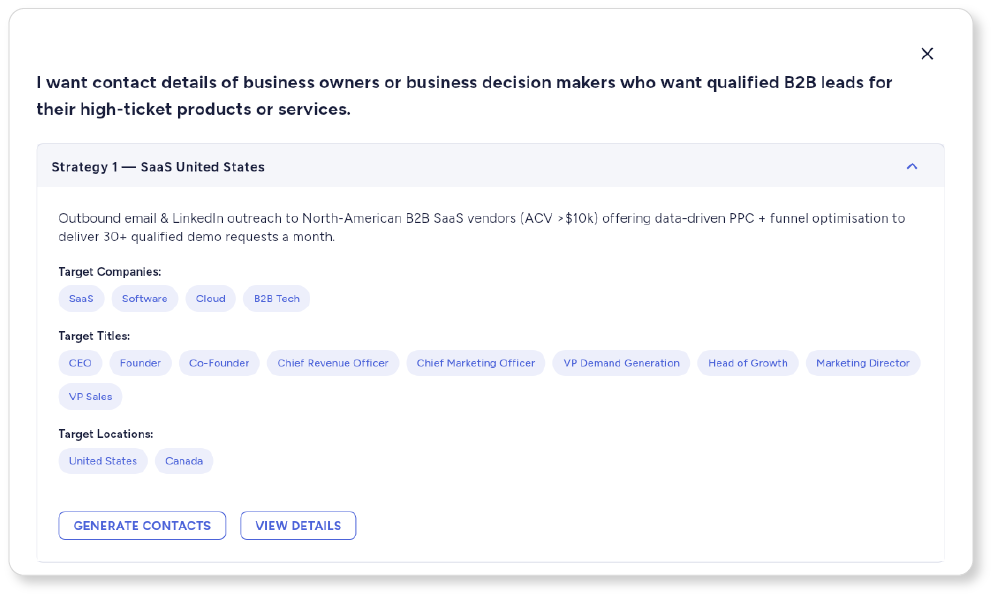Click the Marketing Director title chip
Viewport: 996px width, 598px height.
click(863, 363)
